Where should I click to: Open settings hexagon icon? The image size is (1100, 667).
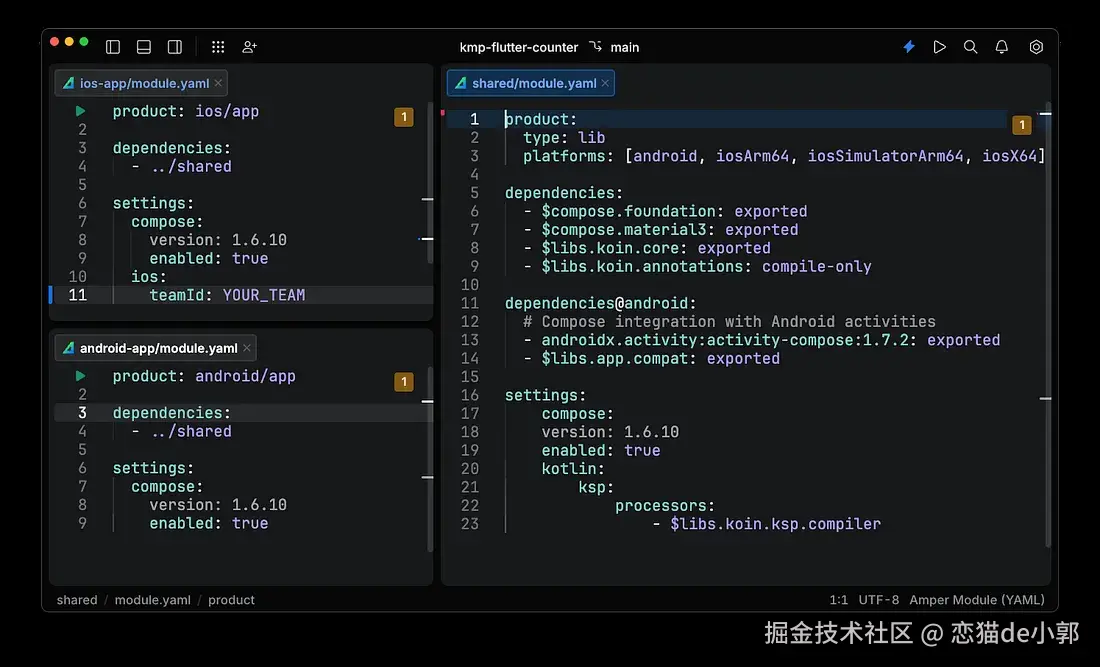coord(1036,47)
